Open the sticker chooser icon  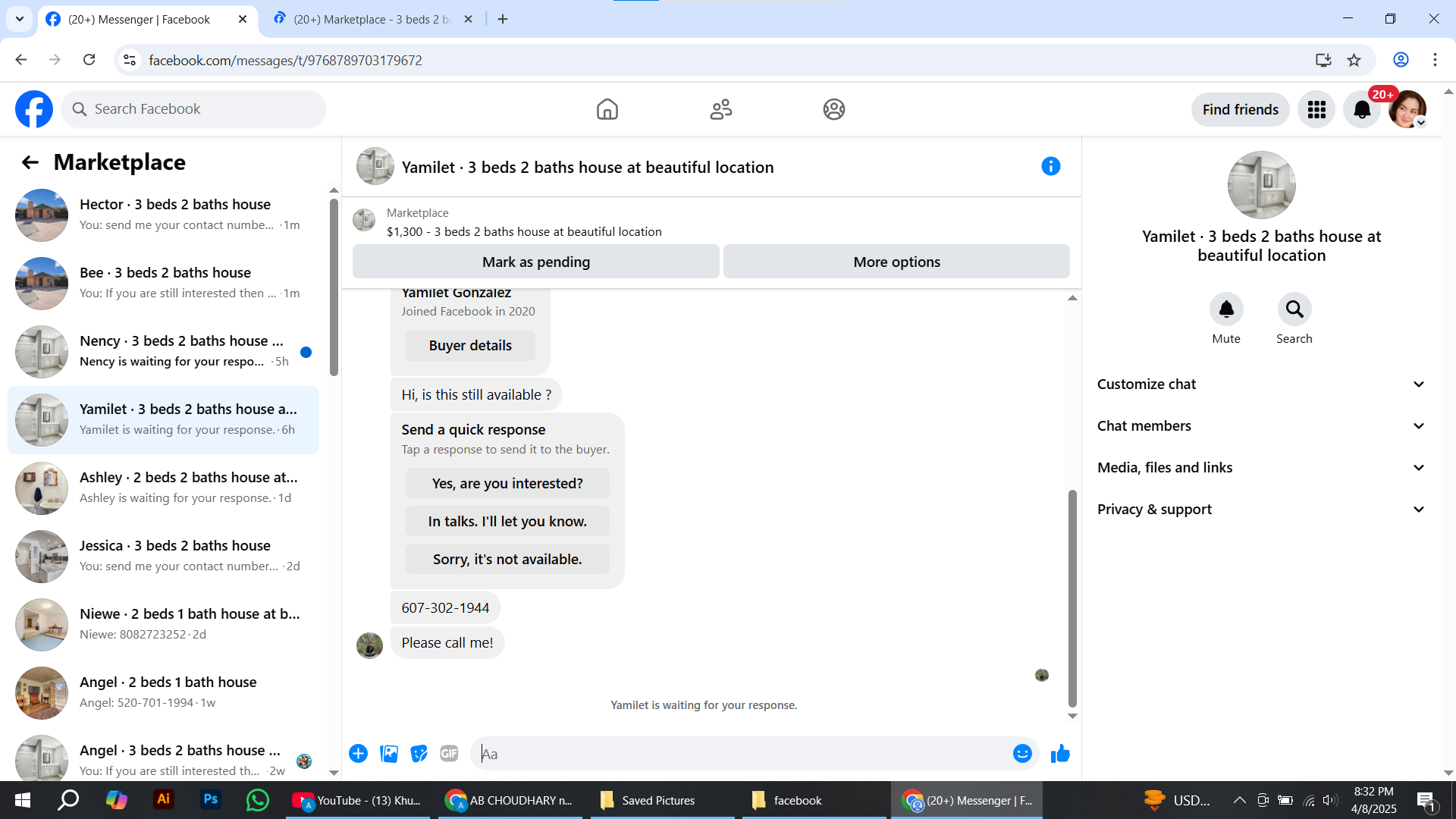(x=419, y=754)
